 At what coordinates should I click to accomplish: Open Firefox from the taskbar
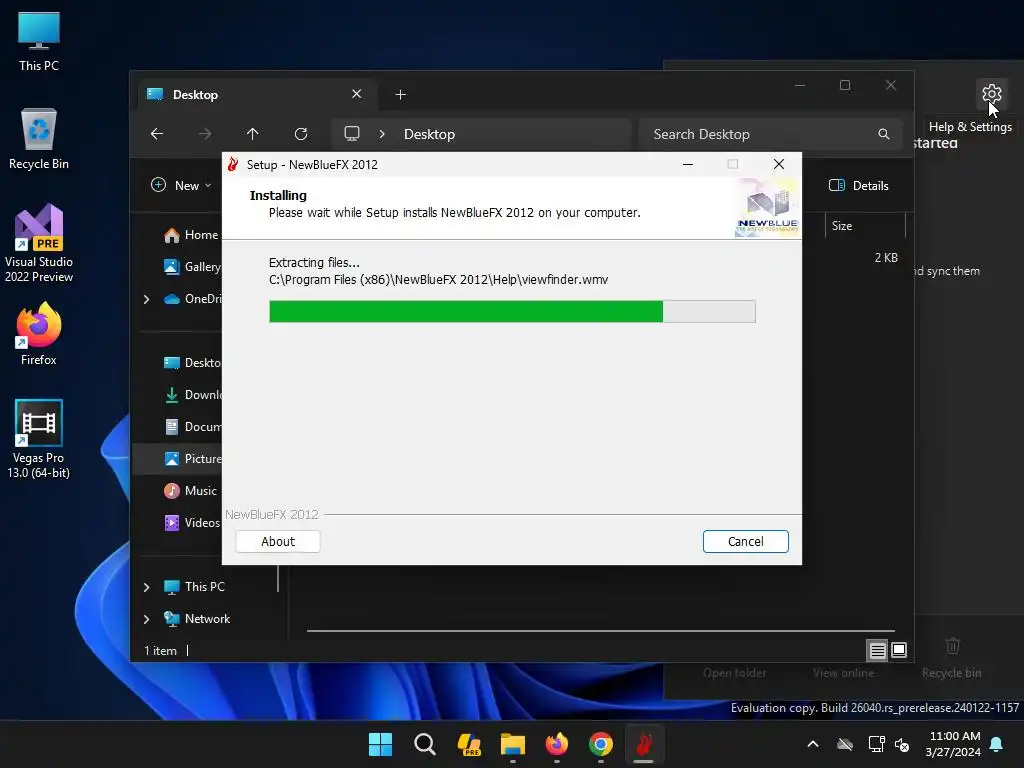(x=556, y=744)
